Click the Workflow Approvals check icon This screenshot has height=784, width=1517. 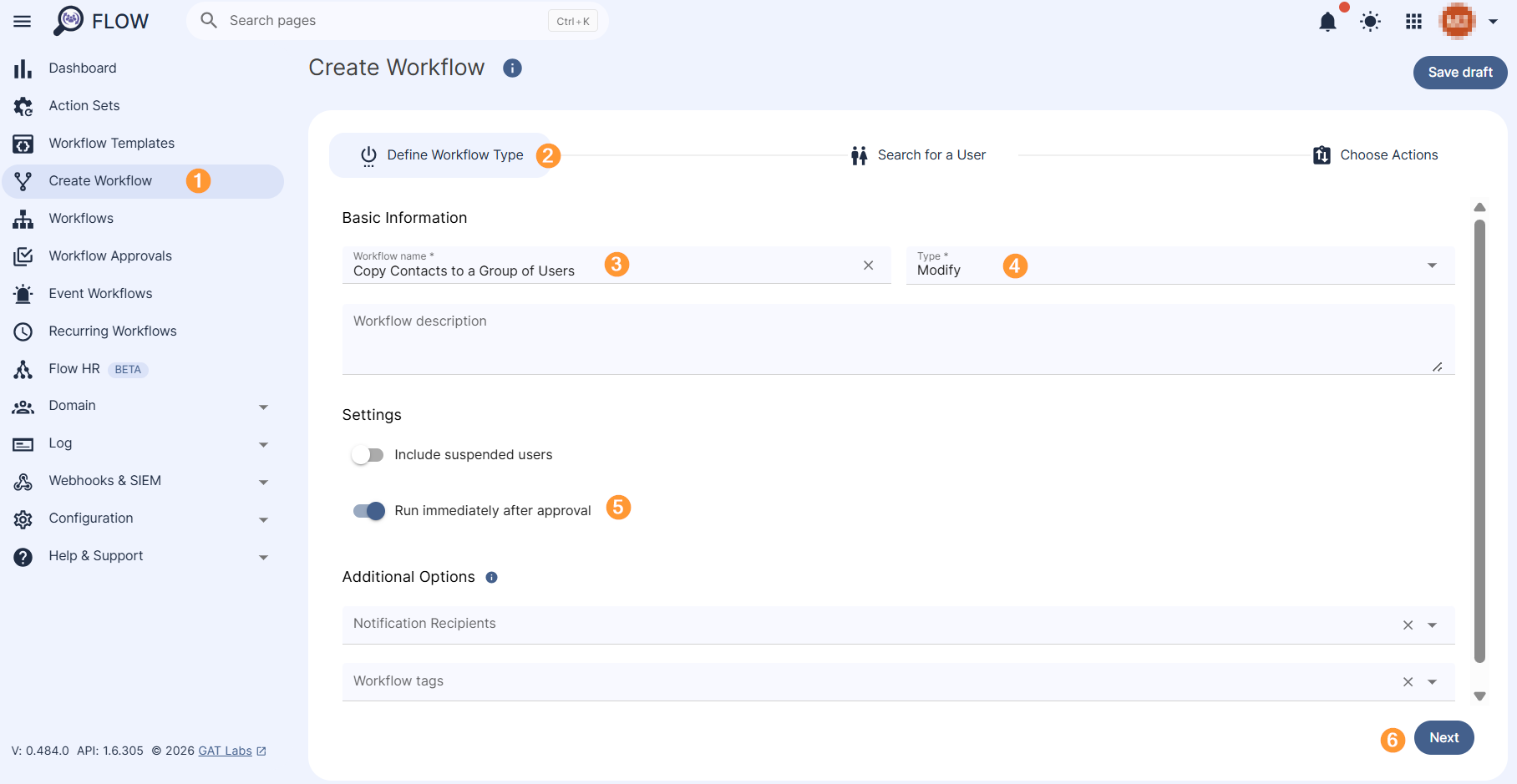(23, 256)
